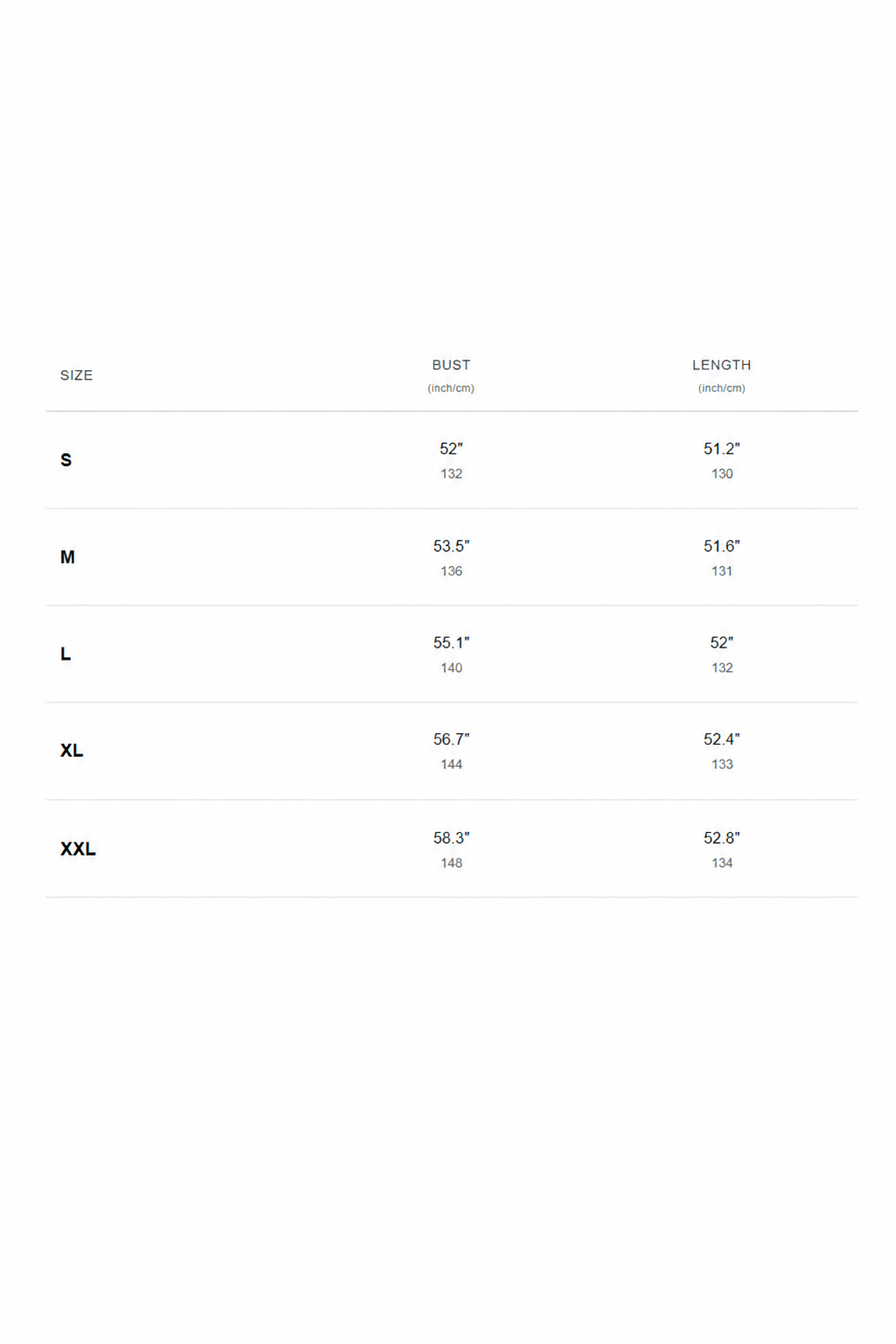
Task: Click the BUST column header
Action: (x=451, y=365)
